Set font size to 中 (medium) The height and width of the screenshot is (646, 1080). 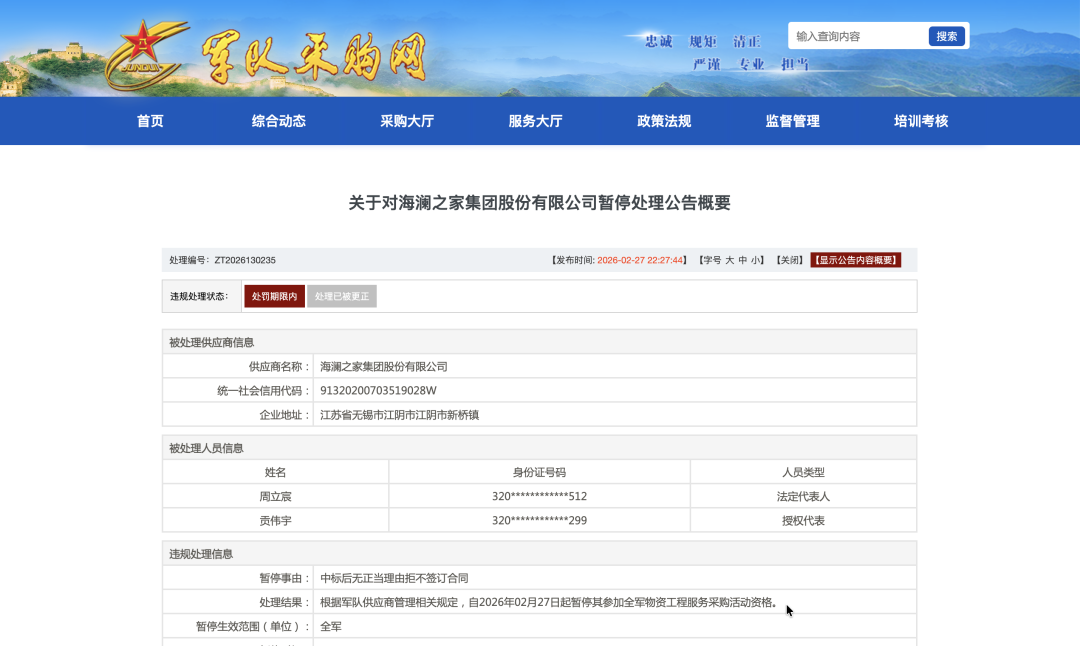pos(743,260)
